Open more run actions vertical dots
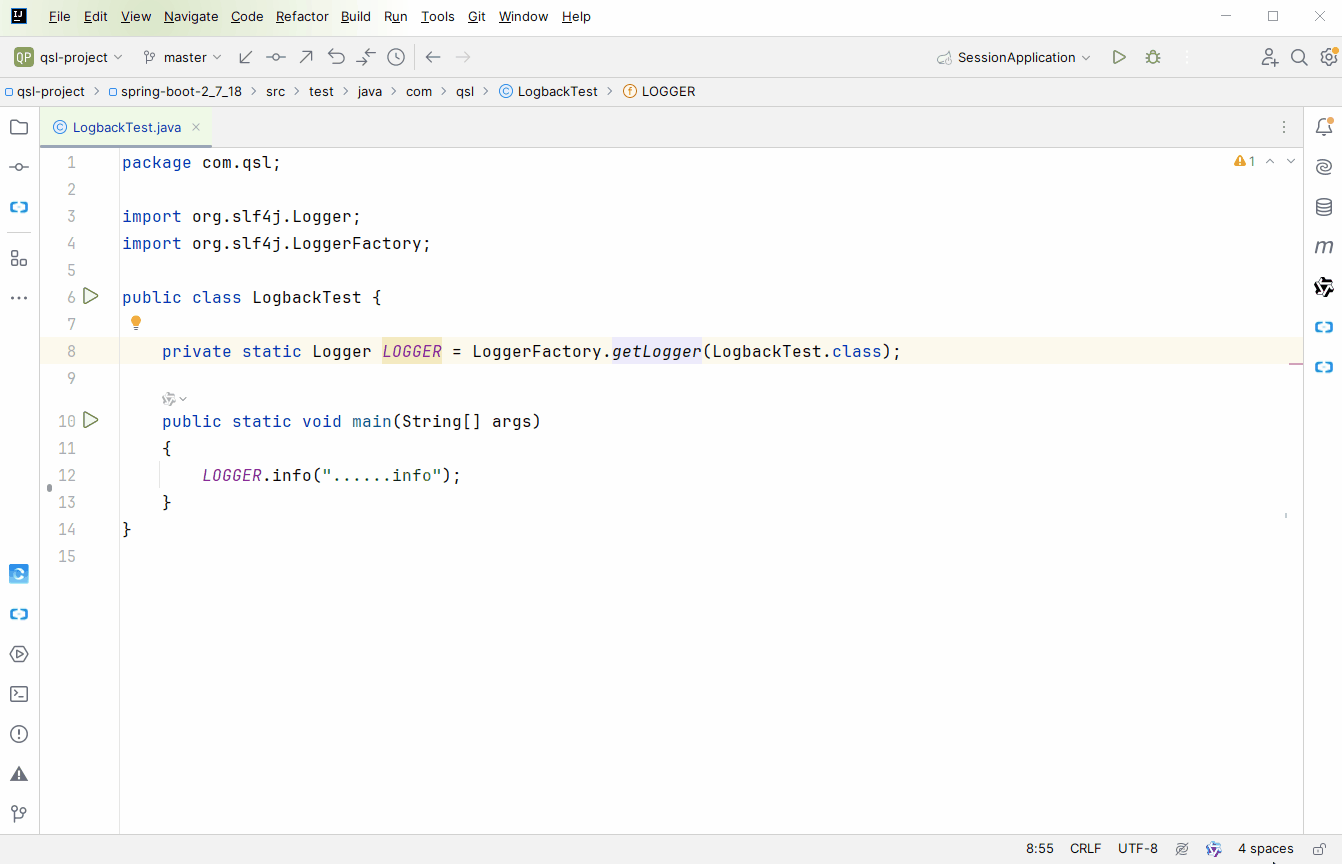This screenshot has height=864, width=1342. 1187,57
